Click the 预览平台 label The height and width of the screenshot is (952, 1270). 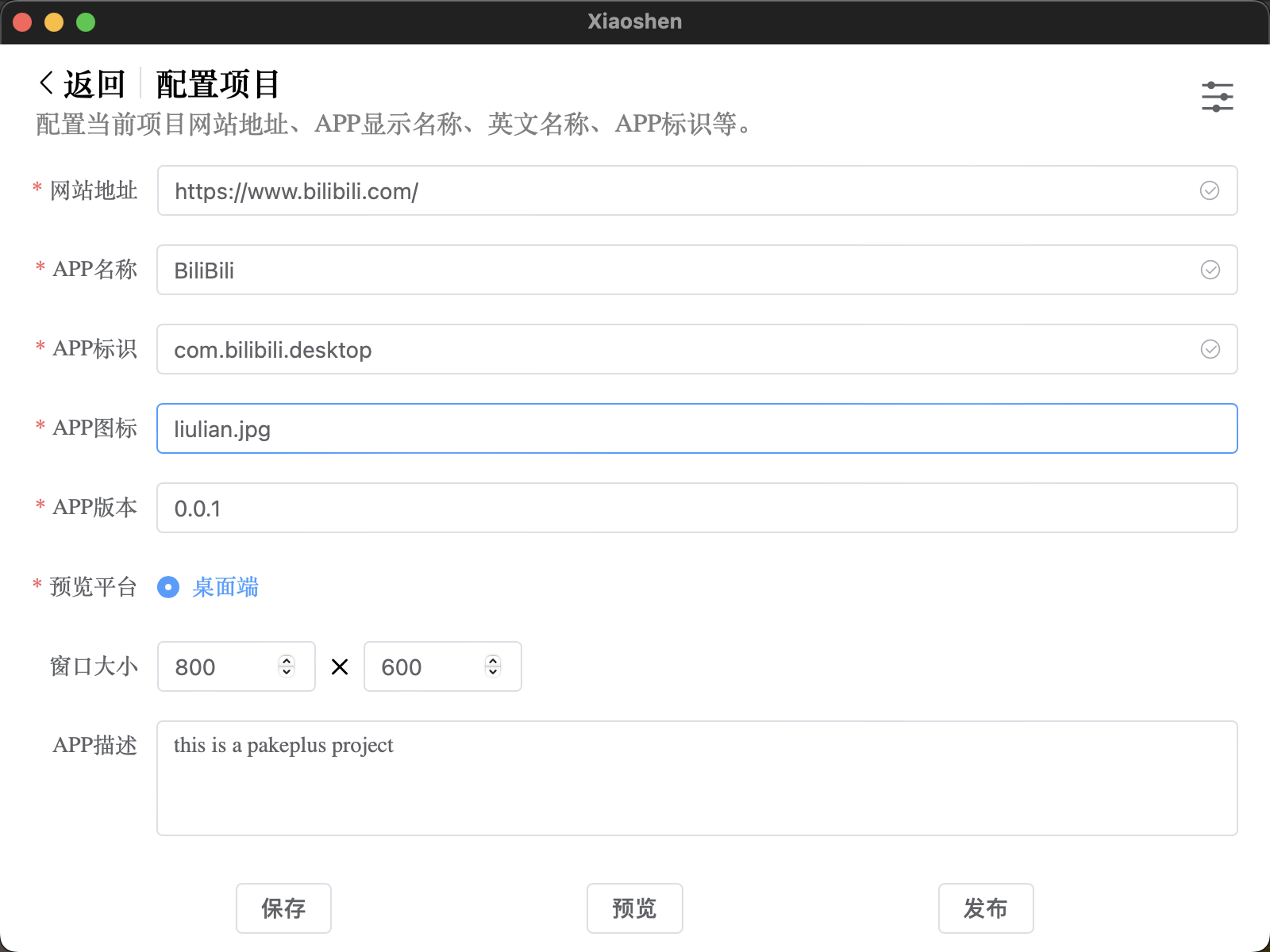coord(94,587)
